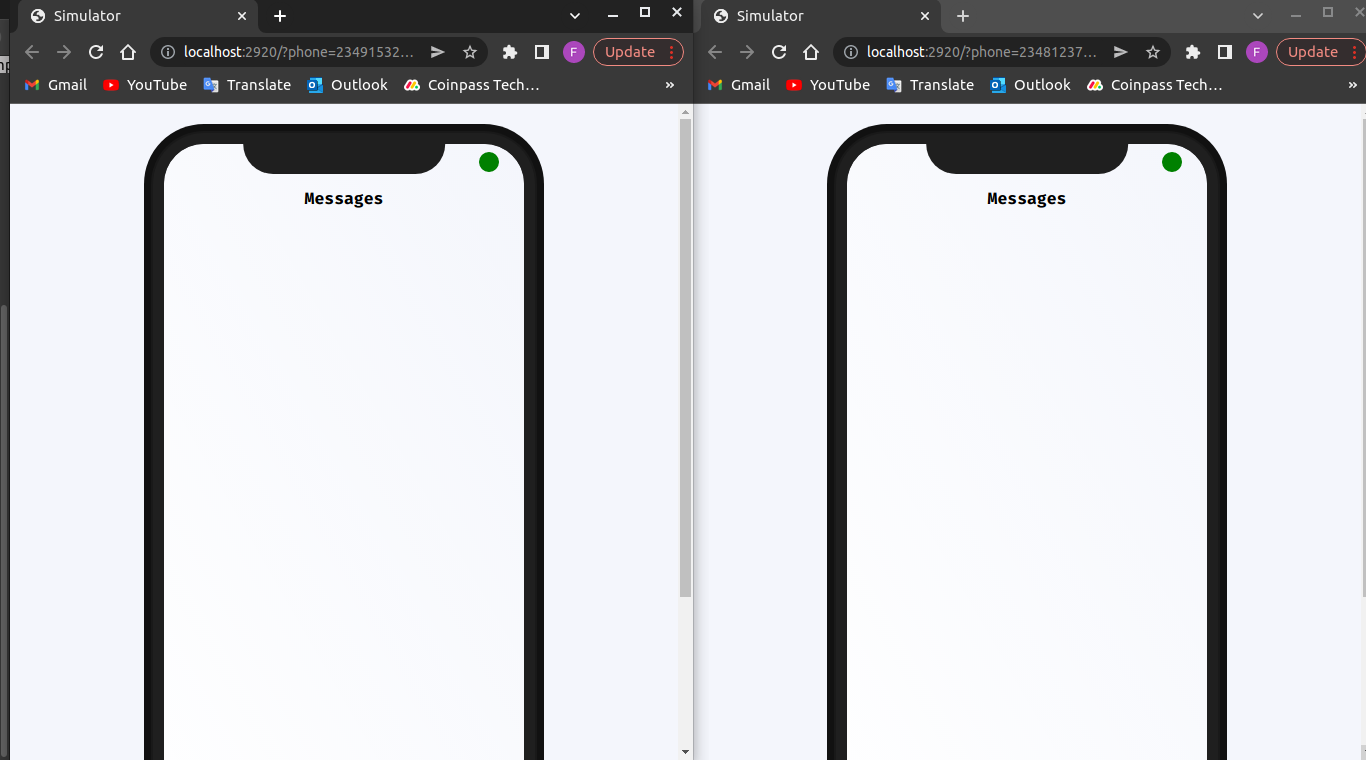Screen dimensions: 1366x760
Task: Open tab search dropdown in right window
Action: [1258, 16]
